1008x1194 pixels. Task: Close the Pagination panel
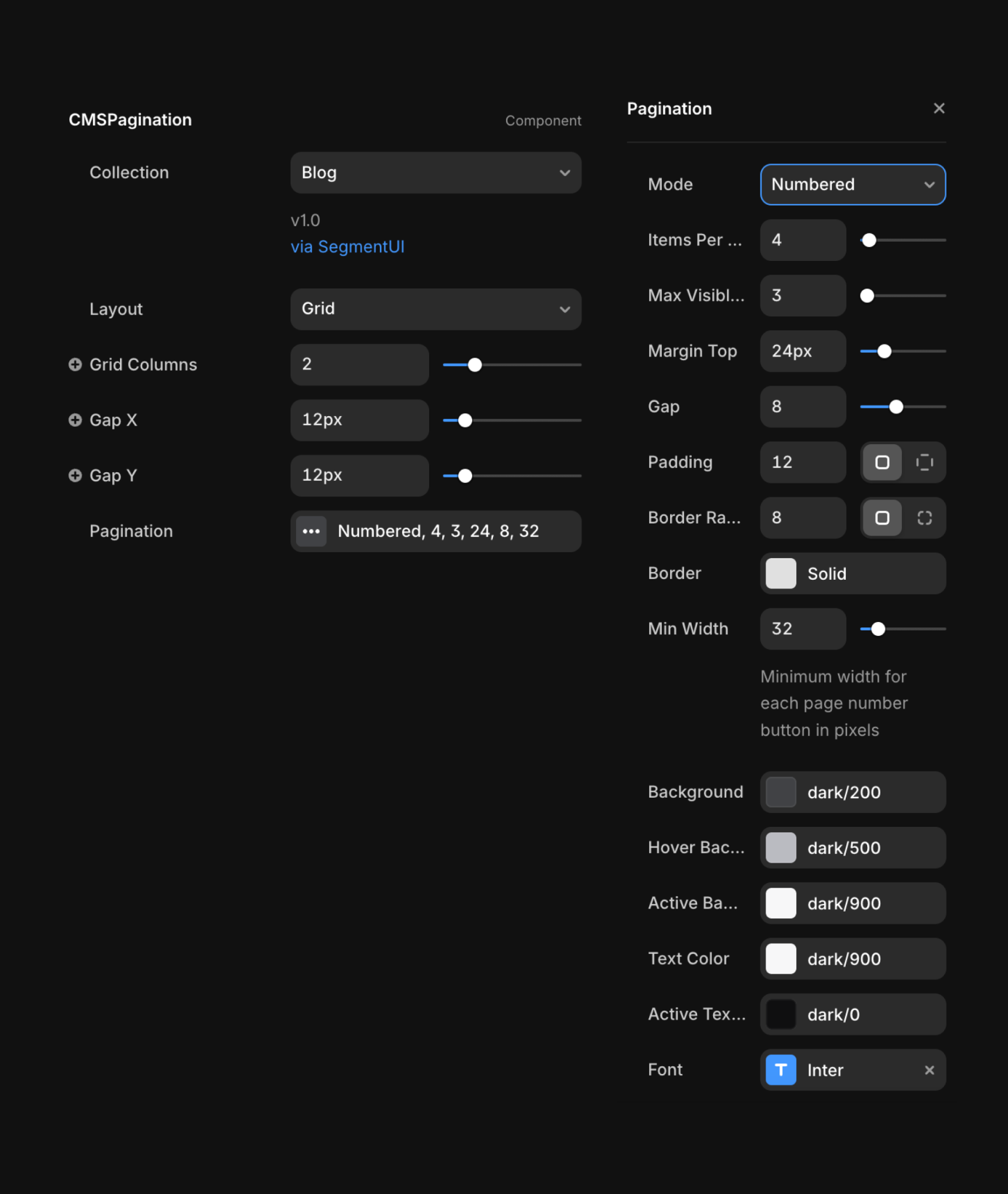(x=938, y=108)
